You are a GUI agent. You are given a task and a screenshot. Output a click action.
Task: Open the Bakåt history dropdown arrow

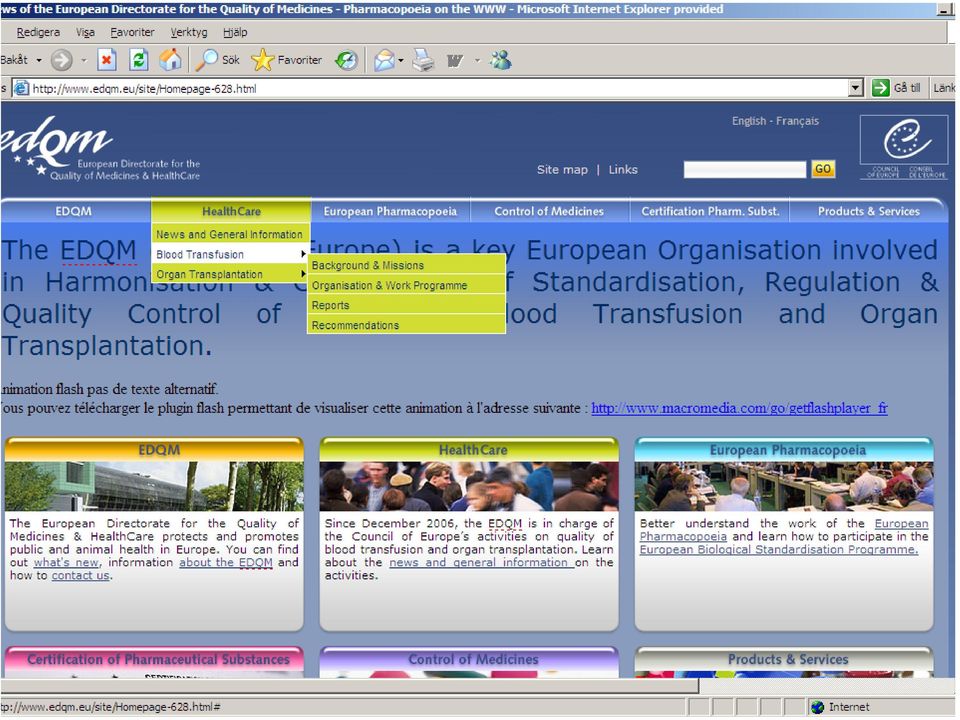(39, 60)
